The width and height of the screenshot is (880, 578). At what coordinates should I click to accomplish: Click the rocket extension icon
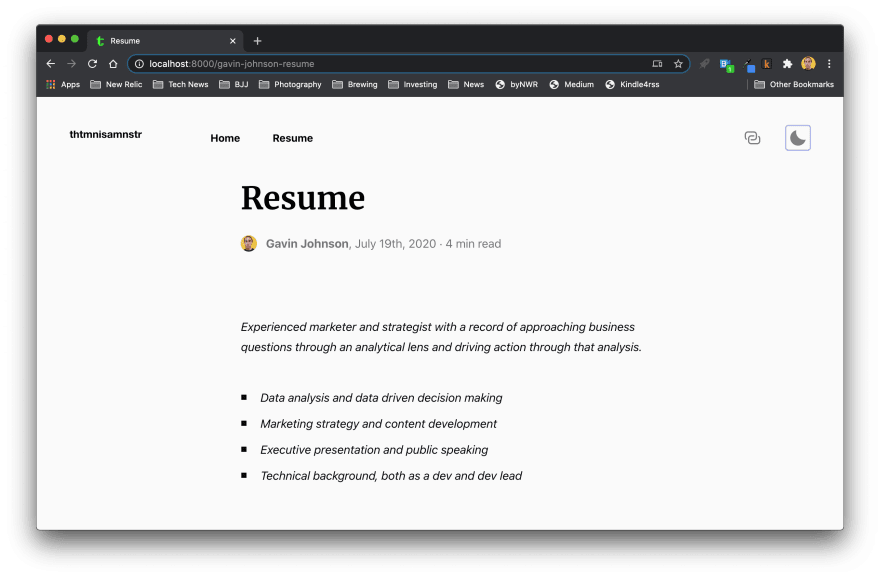point(704,64)
